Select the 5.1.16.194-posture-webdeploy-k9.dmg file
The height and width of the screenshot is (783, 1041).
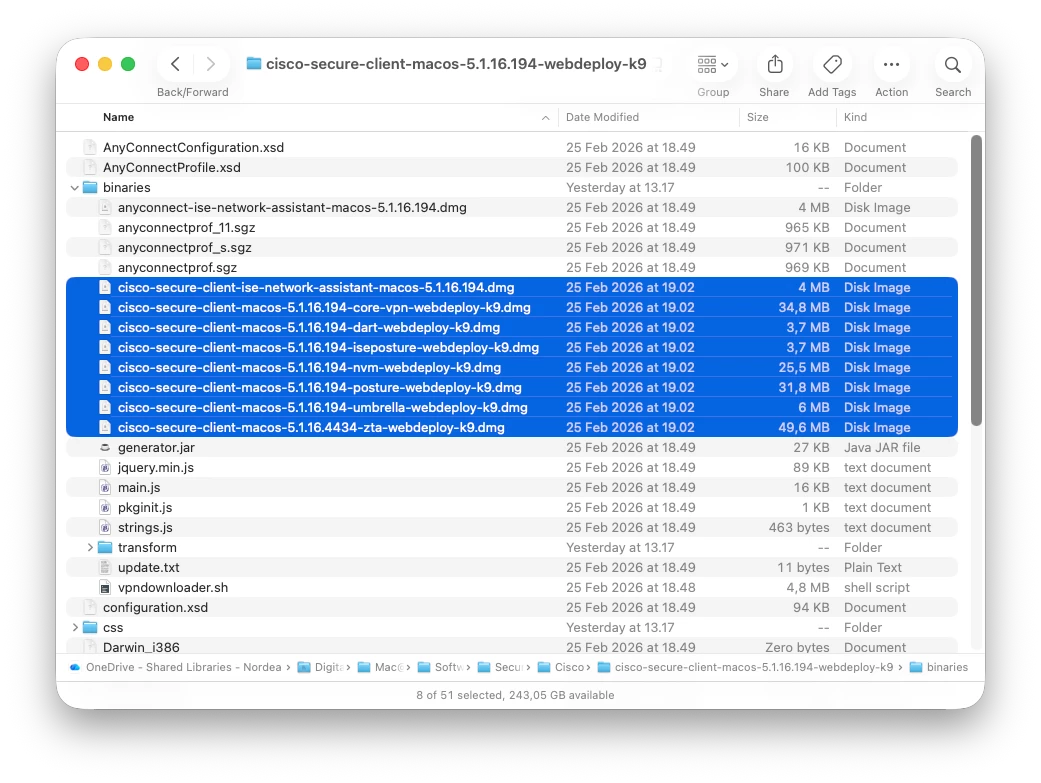(x=512, y=387)
